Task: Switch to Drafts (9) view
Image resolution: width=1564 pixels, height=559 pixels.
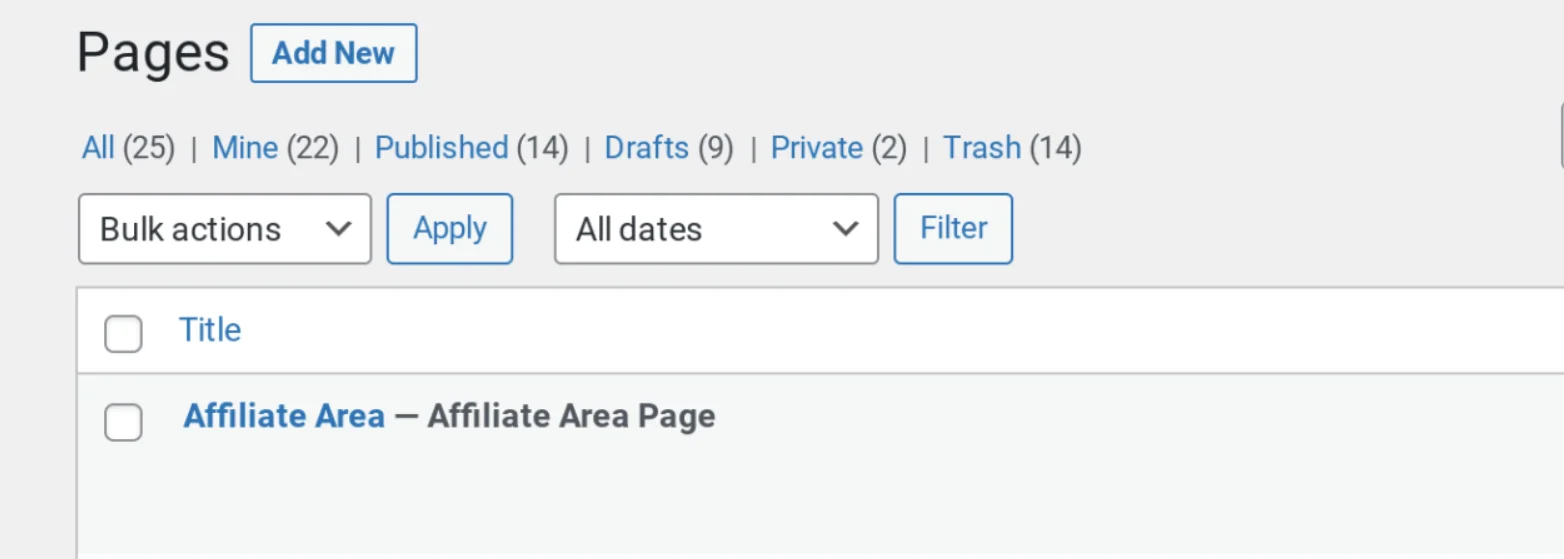Action: pyautogui.click(x=669, y=148)
